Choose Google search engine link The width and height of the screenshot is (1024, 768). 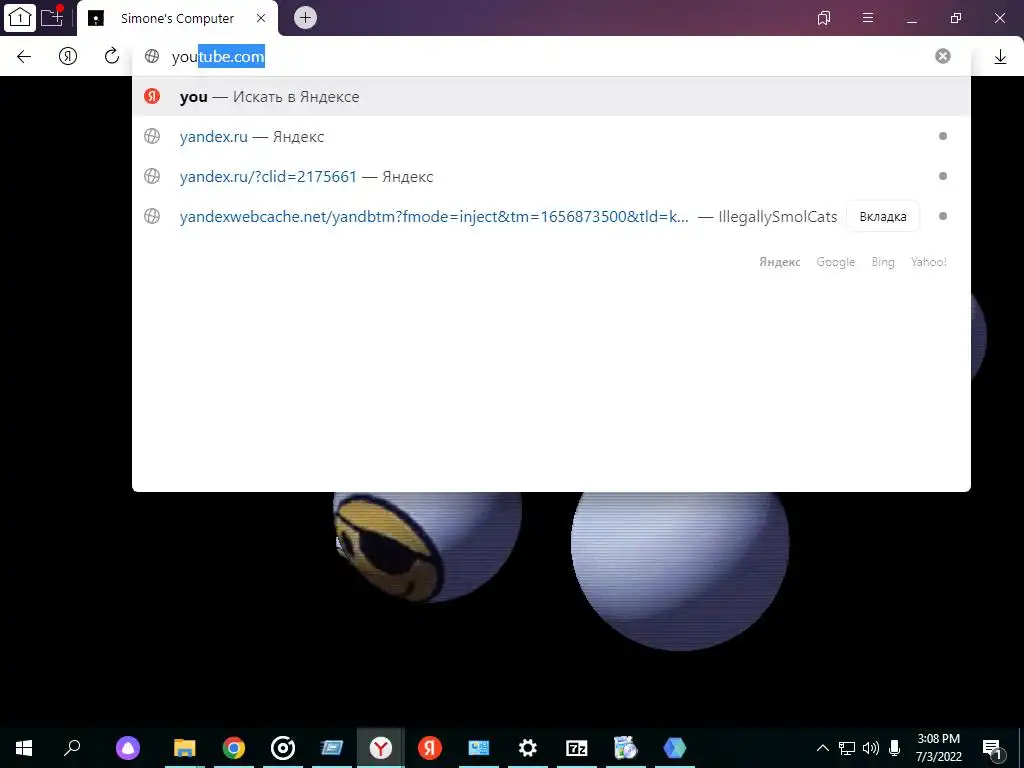(x=835, y=262)
